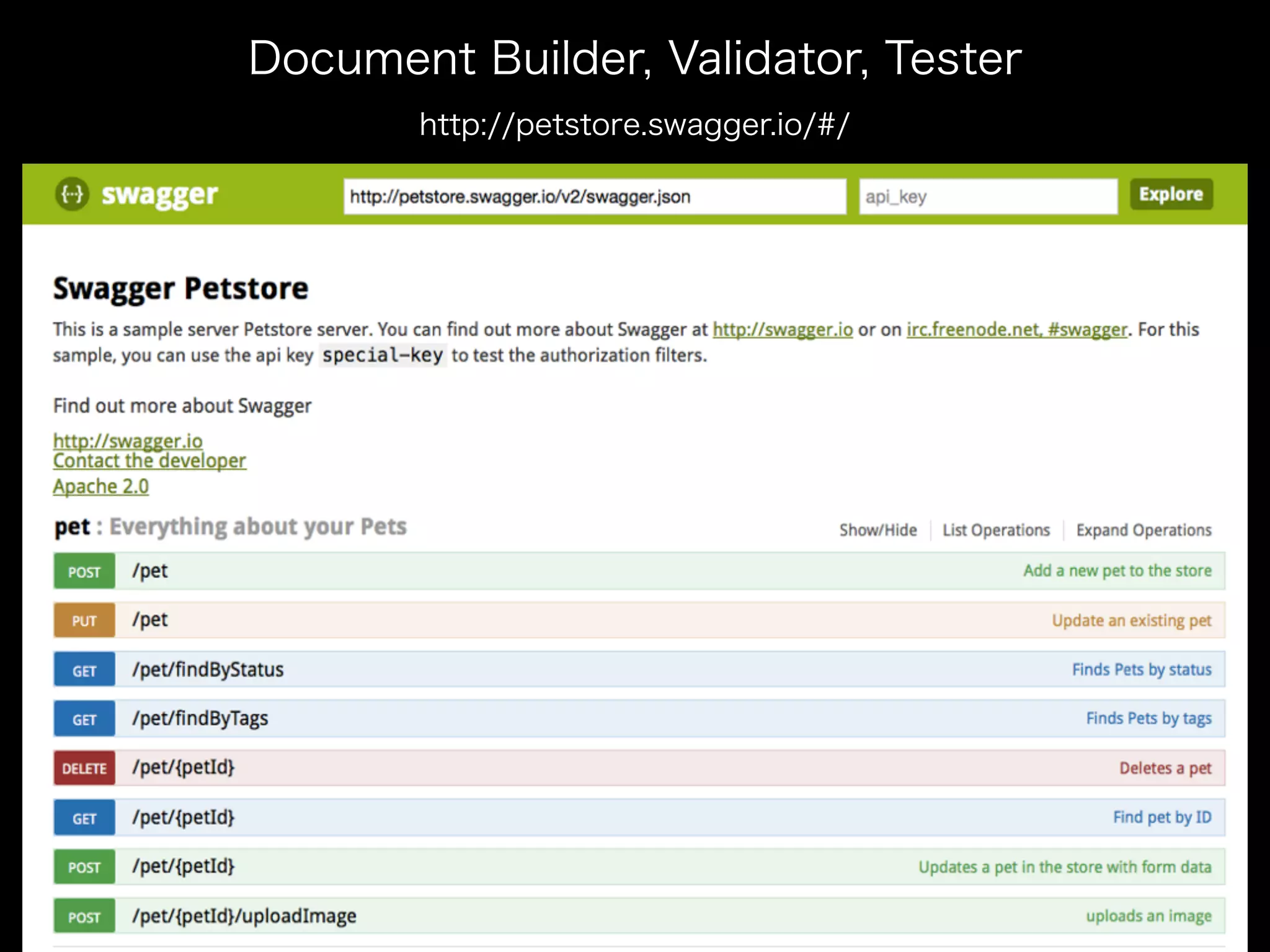The image size is (1270, 952).
Task: Click Show/Hide for pet section
Action: tap(878, 531)
